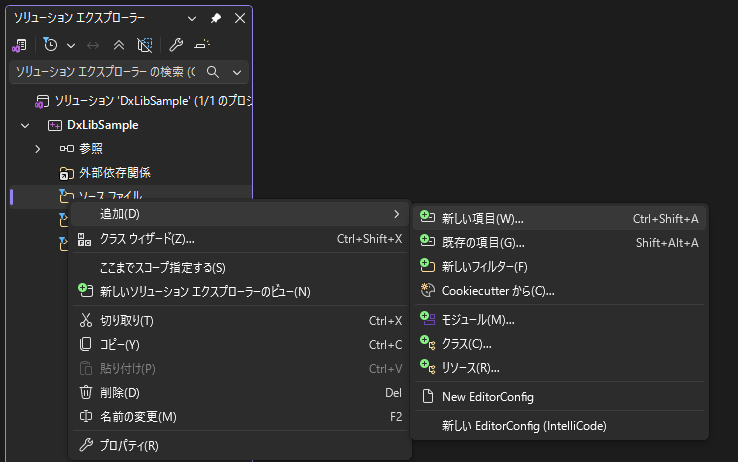
Task: Click the DxLibSample C++ project icon
Action: pos(55,125)
